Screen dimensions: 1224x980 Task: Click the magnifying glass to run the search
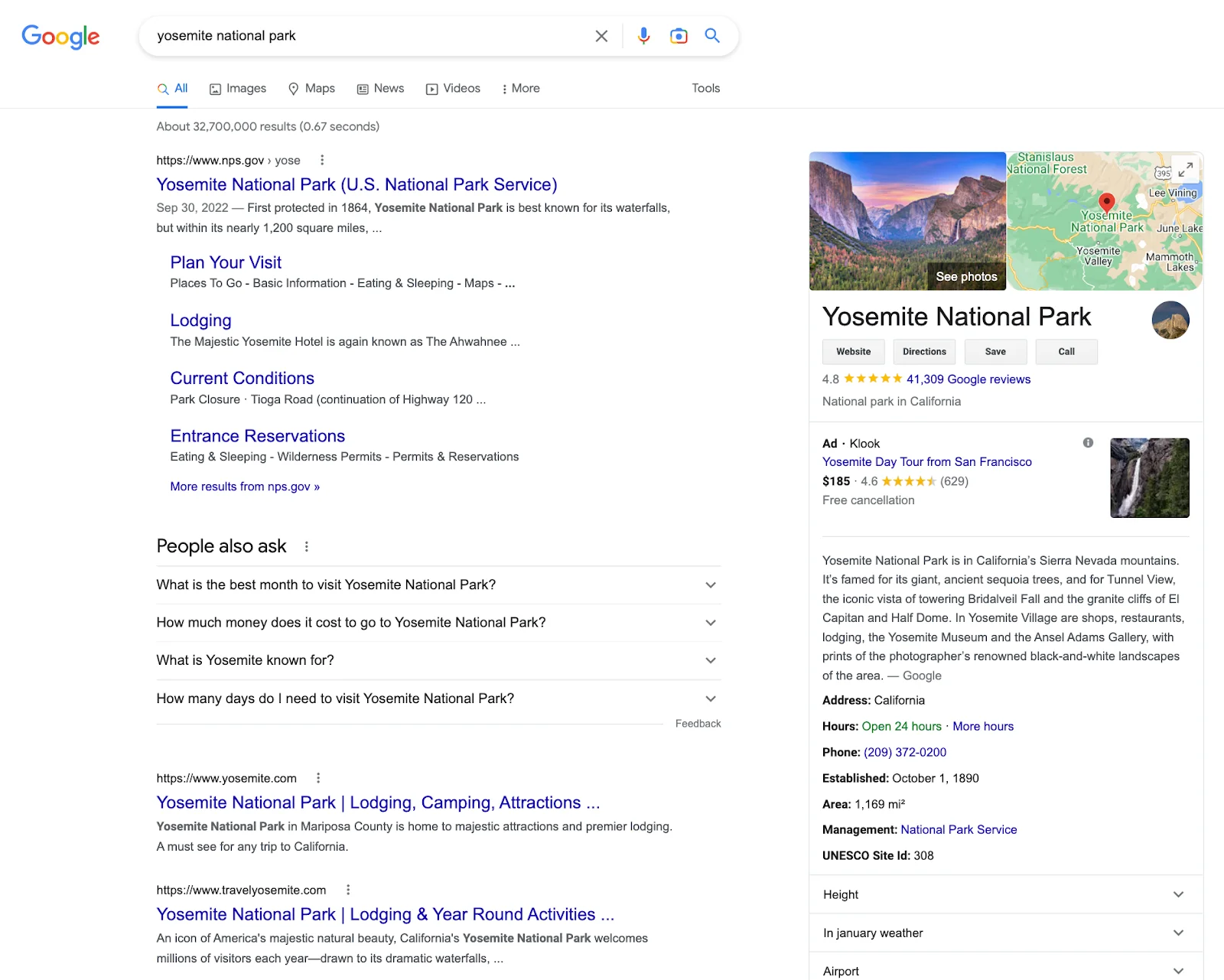tap(712, 35)
